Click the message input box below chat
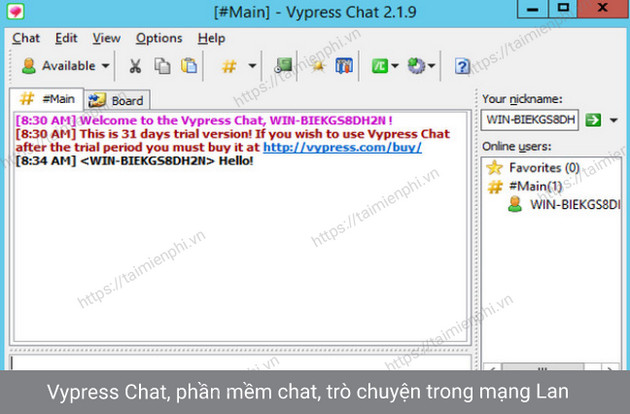The height and width of the screenshot is (414, 630). [x=240, y=362]
